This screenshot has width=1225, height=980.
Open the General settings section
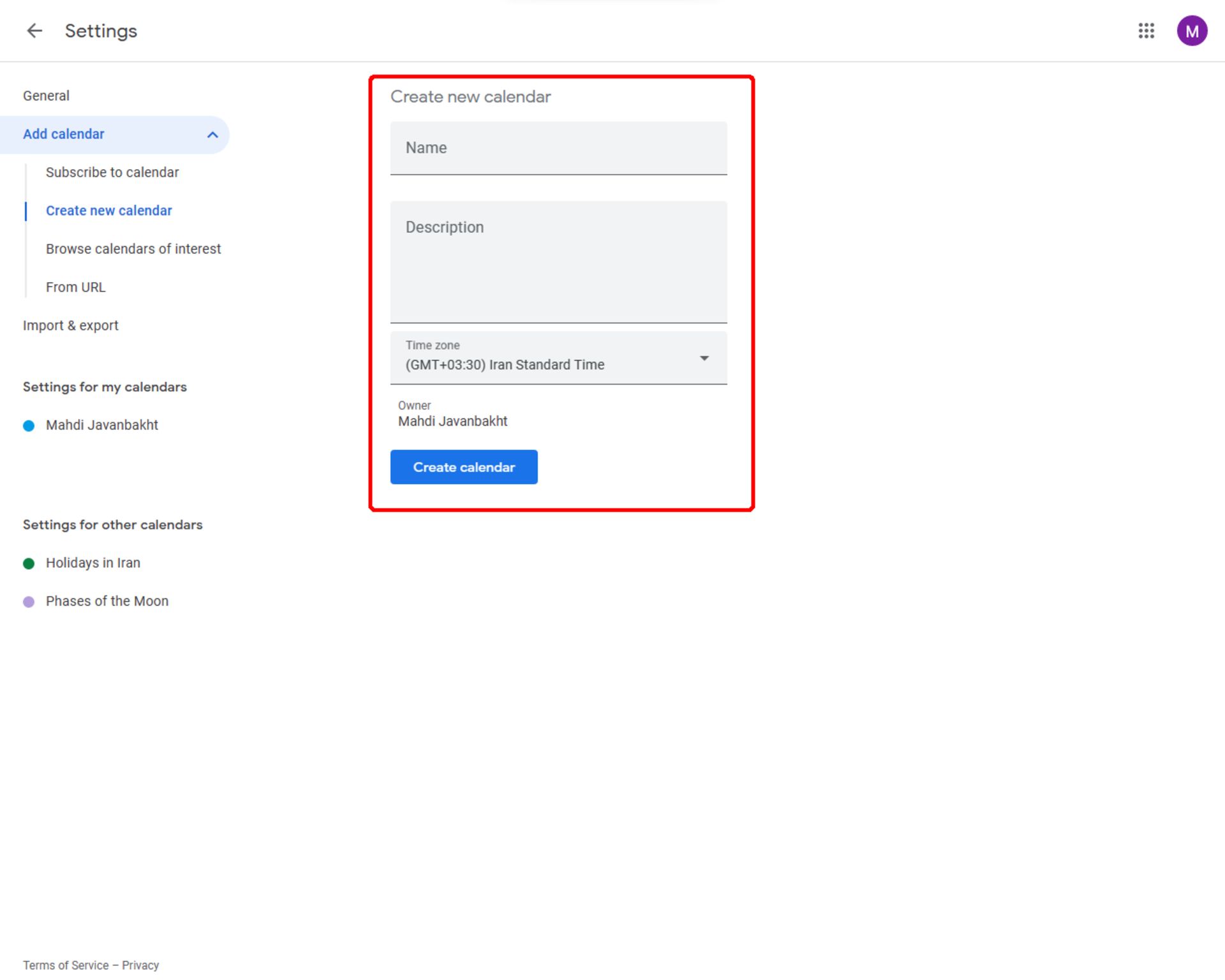[46, 96]
